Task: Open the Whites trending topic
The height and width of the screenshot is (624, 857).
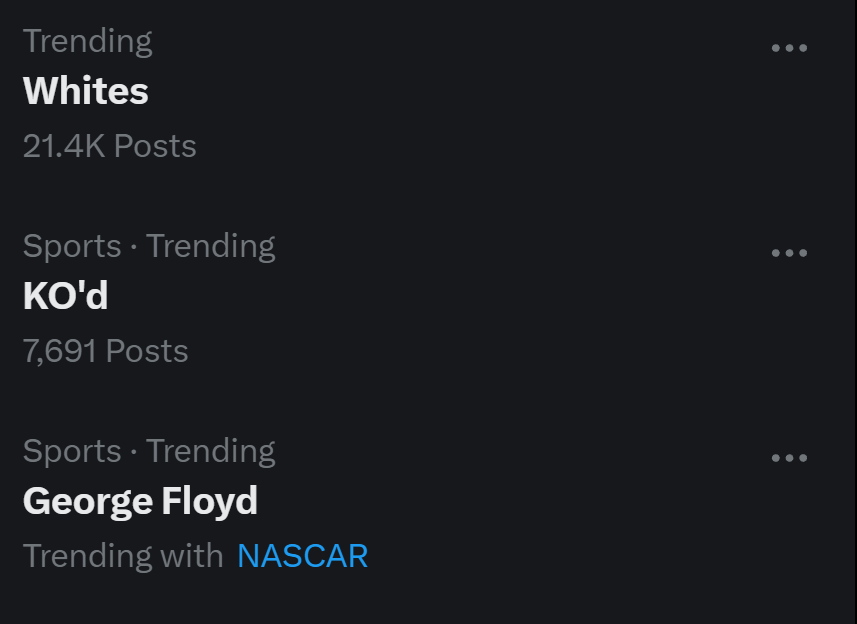Action: (x=86, y=92)
